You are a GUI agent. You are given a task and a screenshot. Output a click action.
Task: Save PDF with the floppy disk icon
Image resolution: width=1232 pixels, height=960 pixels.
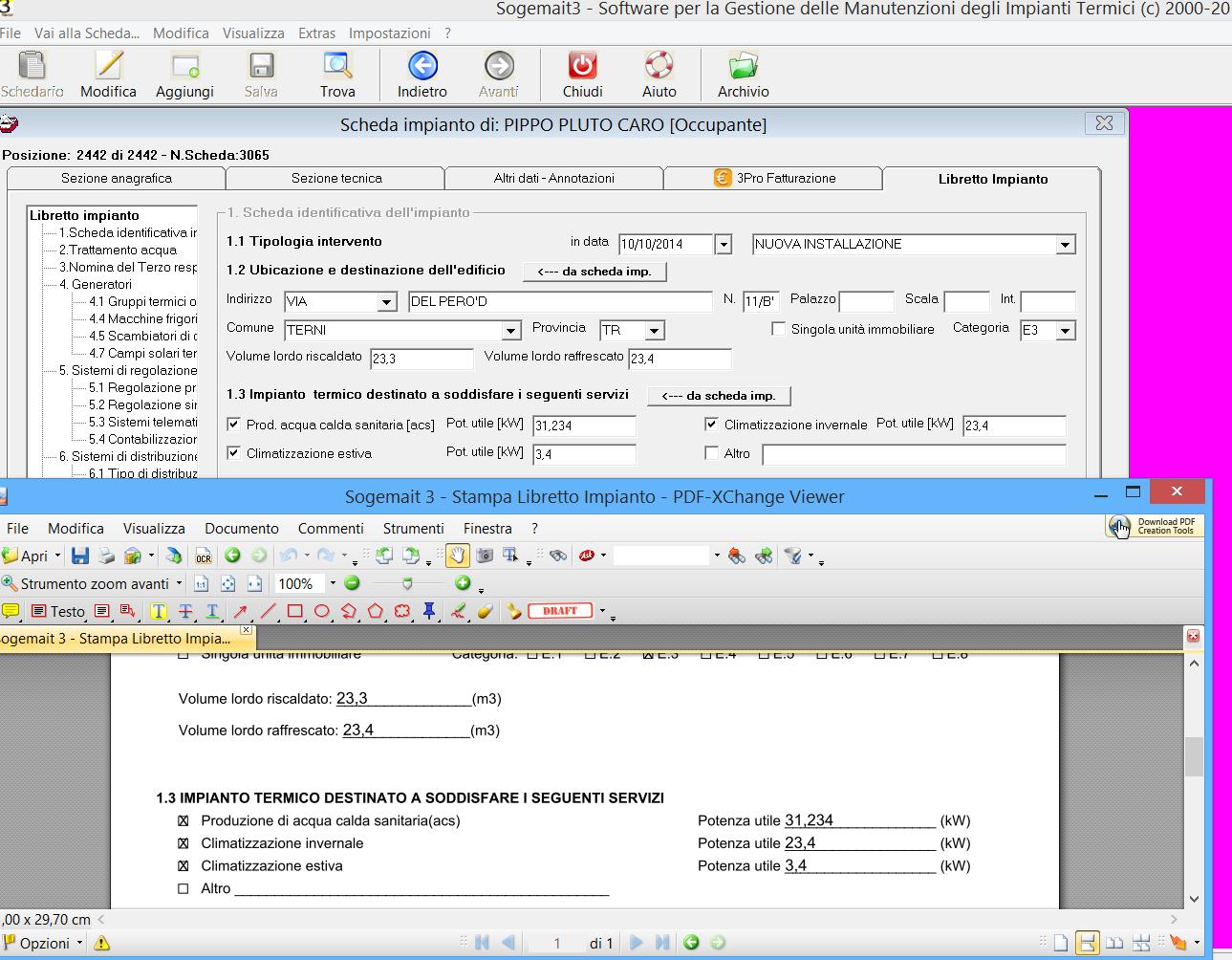(x=80, y=556)
